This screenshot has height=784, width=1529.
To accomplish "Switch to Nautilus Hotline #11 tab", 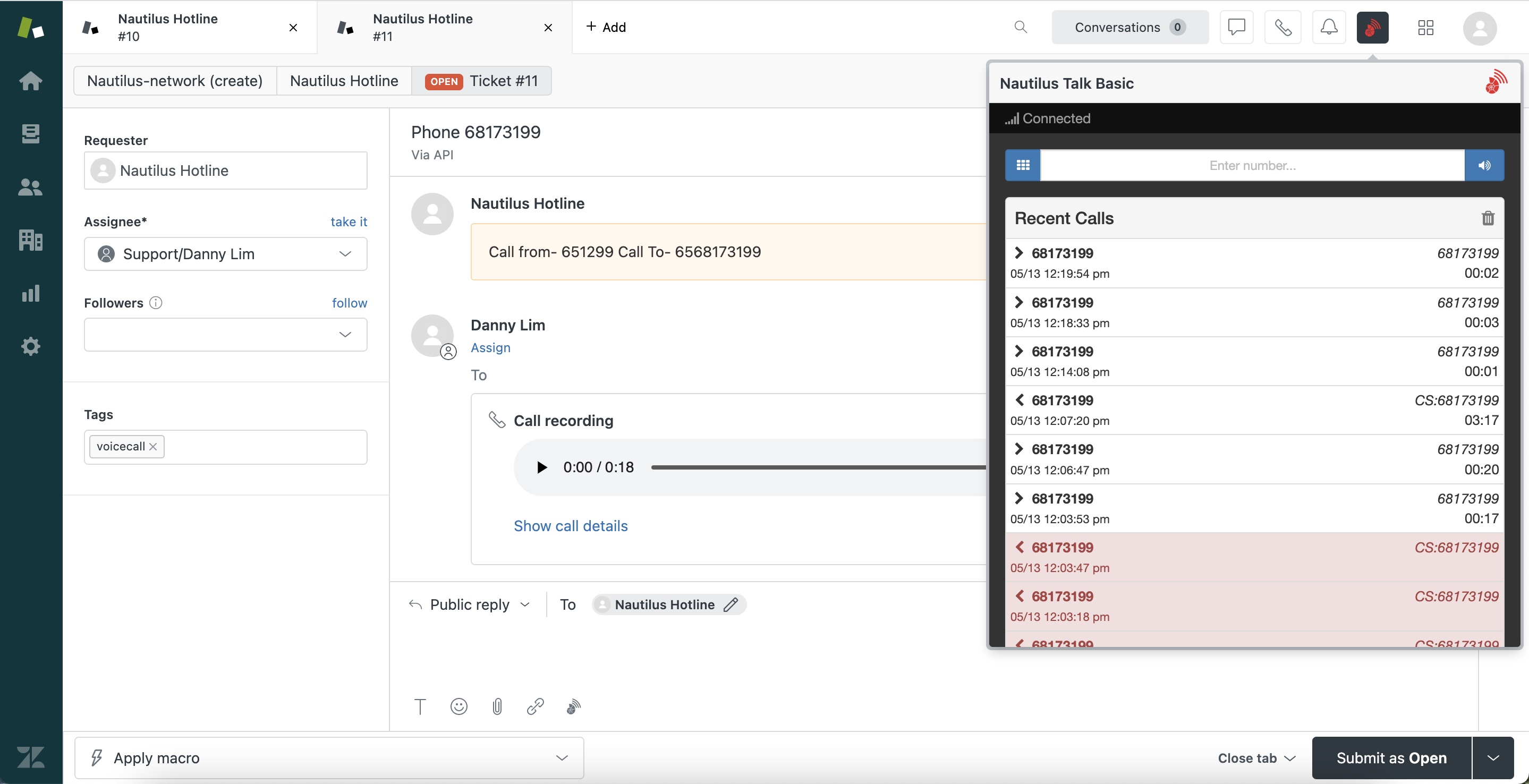I will 445,27.
